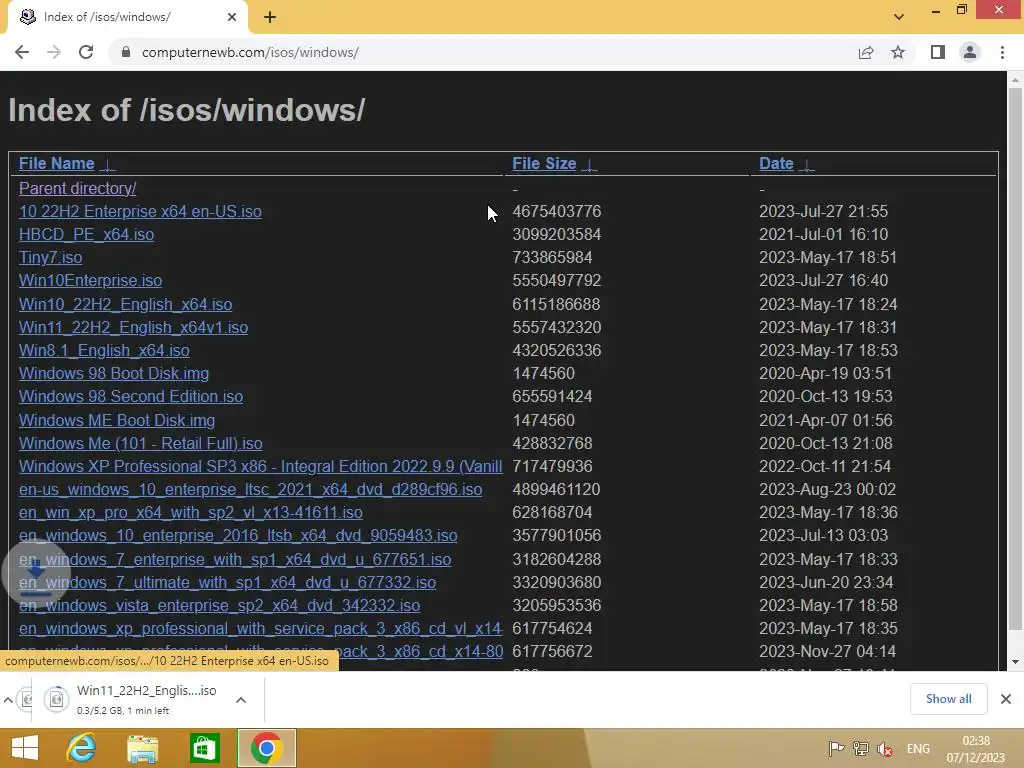Open a new browser tab

click(270, 17)
